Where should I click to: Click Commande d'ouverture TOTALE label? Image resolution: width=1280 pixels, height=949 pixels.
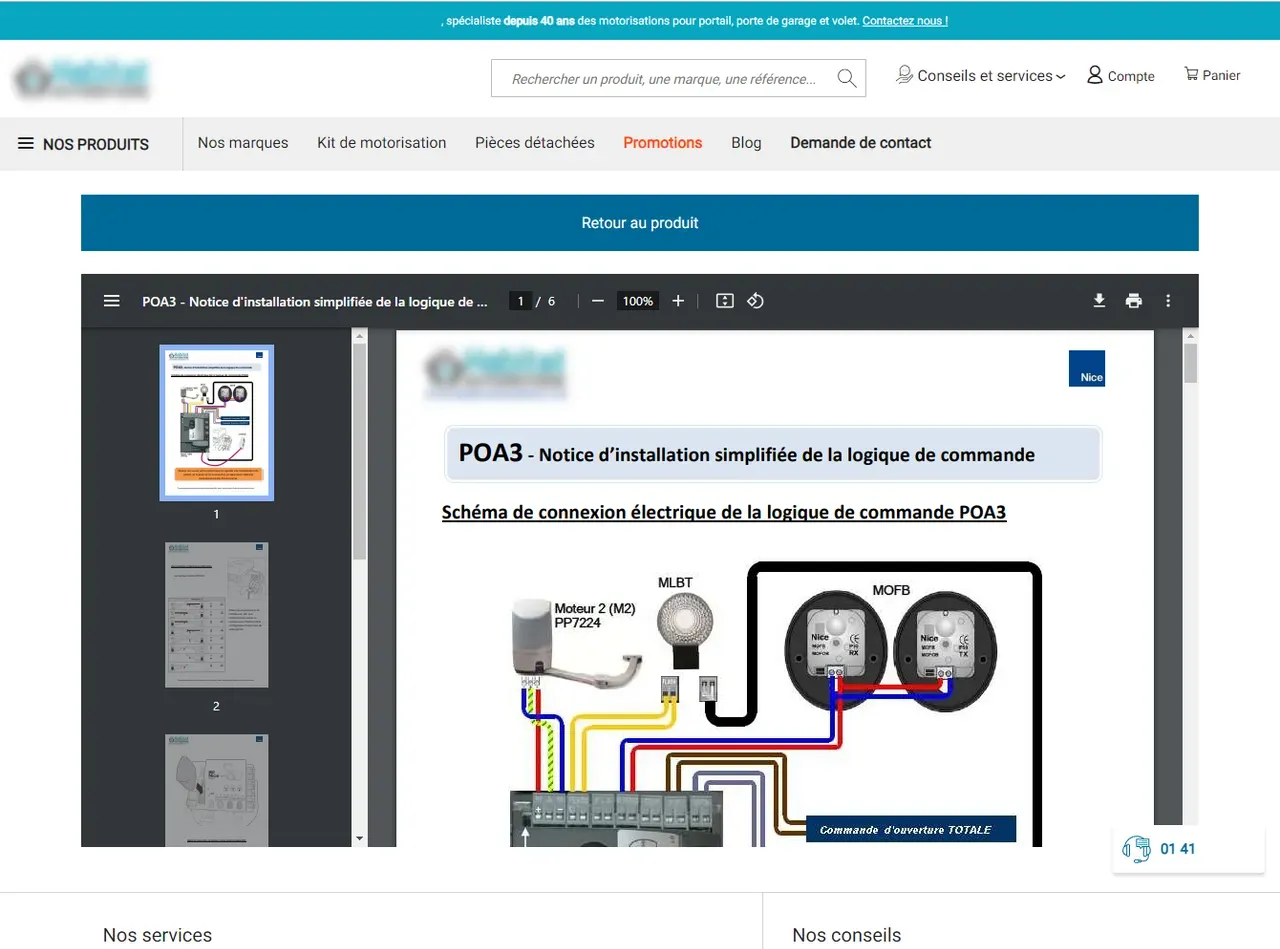click(x=911, y=829)
